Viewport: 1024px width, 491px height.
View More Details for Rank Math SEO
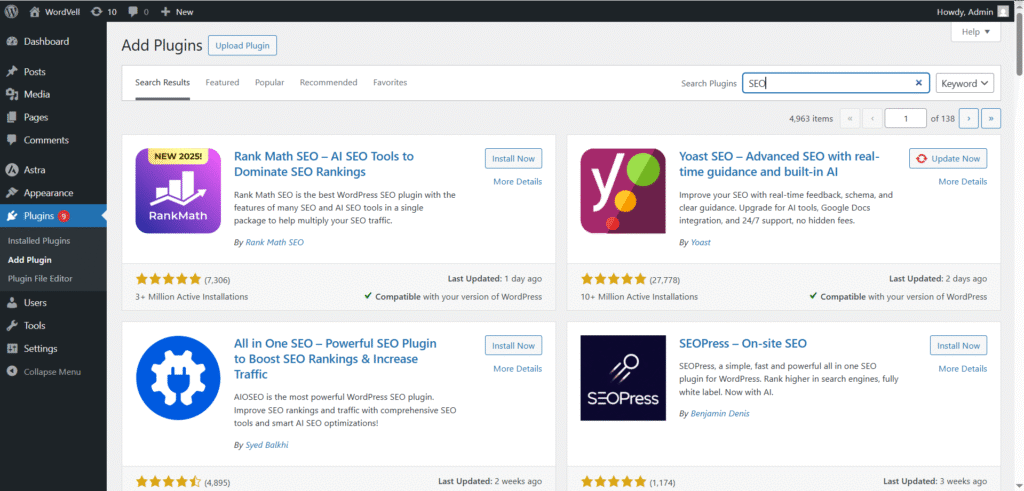518,182
